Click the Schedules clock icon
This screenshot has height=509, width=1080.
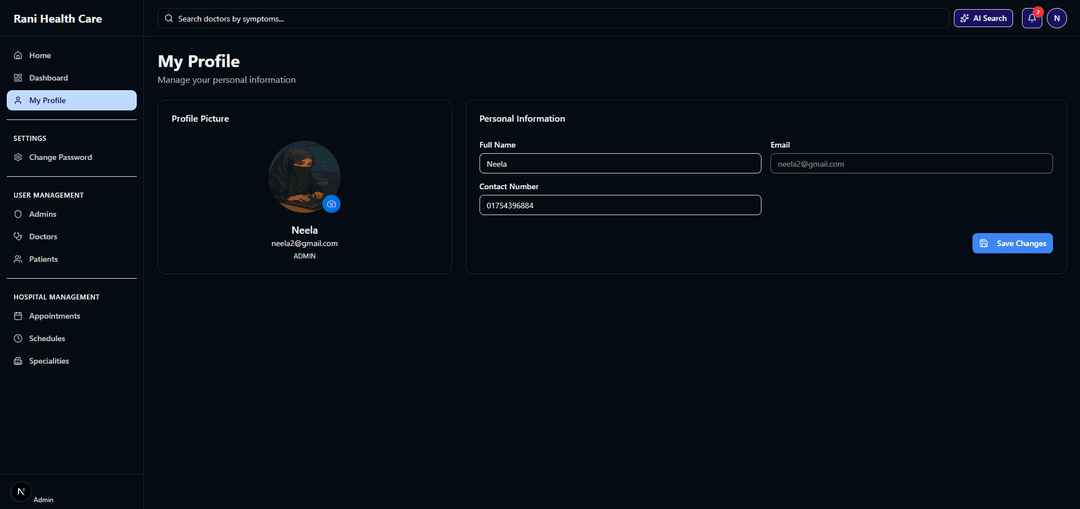18,339
